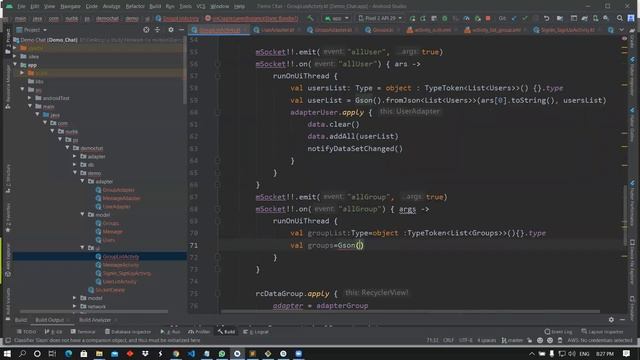Click the Git commit checkmark icon
This screenshot has width=640, height=360.
pyautogui.click(x=524, y=18)
